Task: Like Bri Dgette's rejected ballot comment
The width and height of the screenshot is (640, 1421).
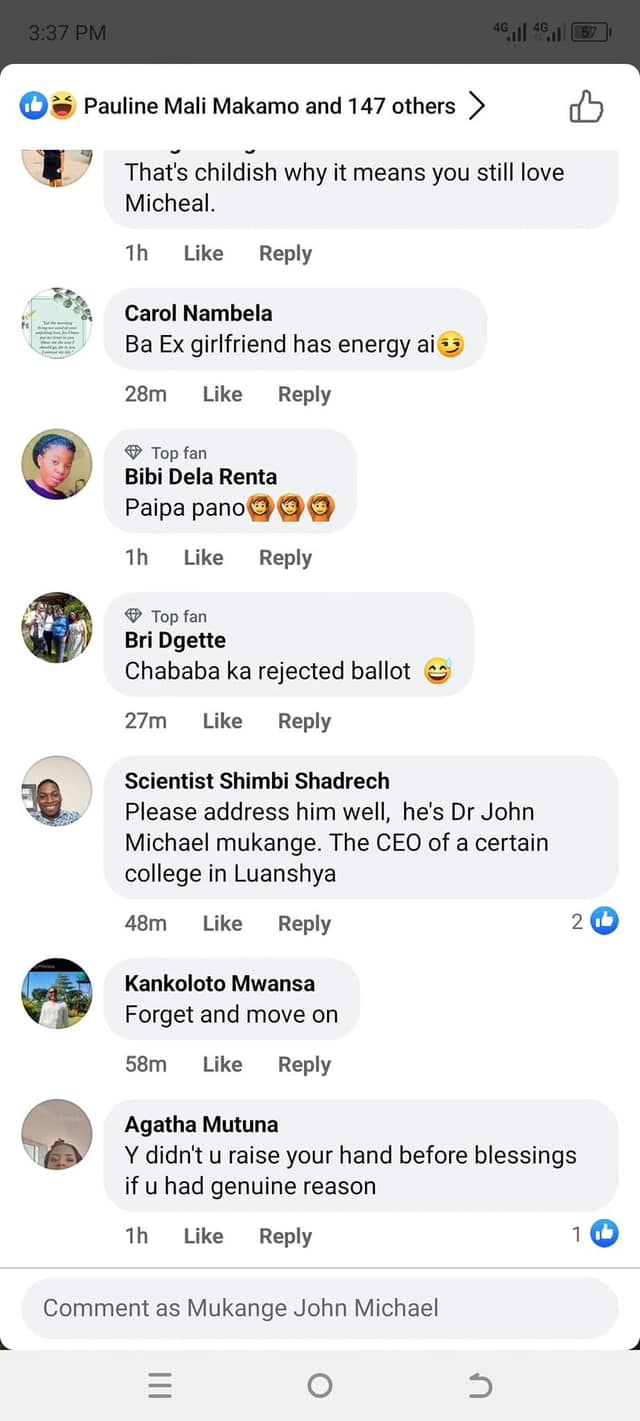Action: 222,721
